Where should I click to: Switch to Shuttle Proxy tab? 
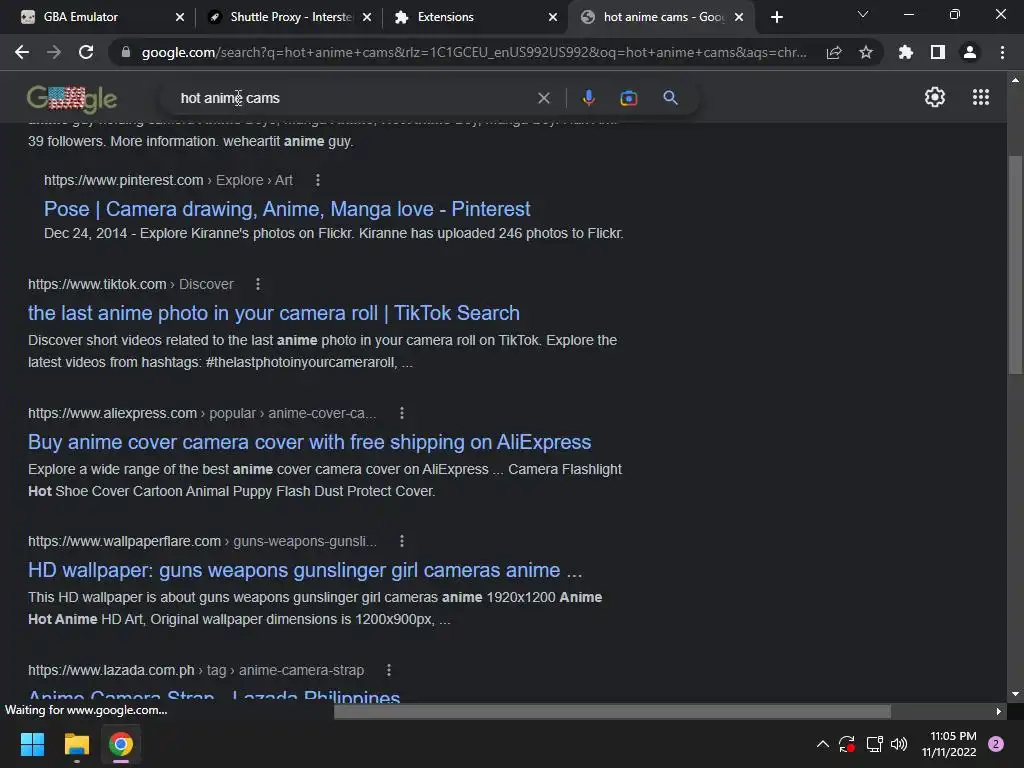point(289,17)
